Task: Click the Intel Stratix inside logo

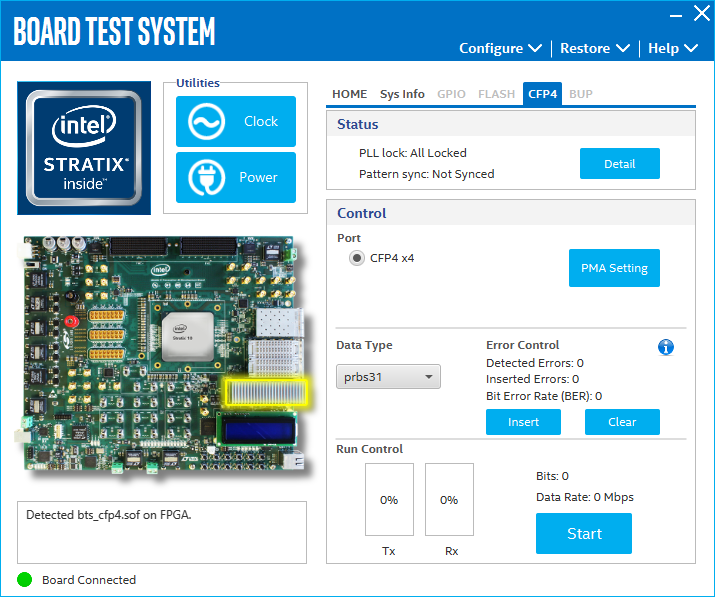Action: (x=77, y=147)
